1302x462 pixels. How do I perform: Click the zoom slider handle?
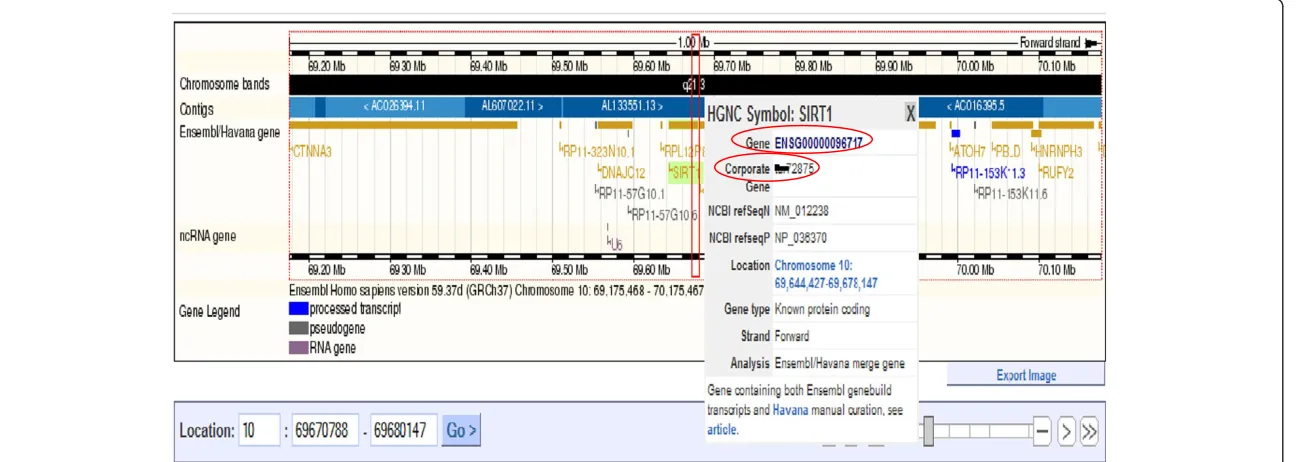coord(929,431)
